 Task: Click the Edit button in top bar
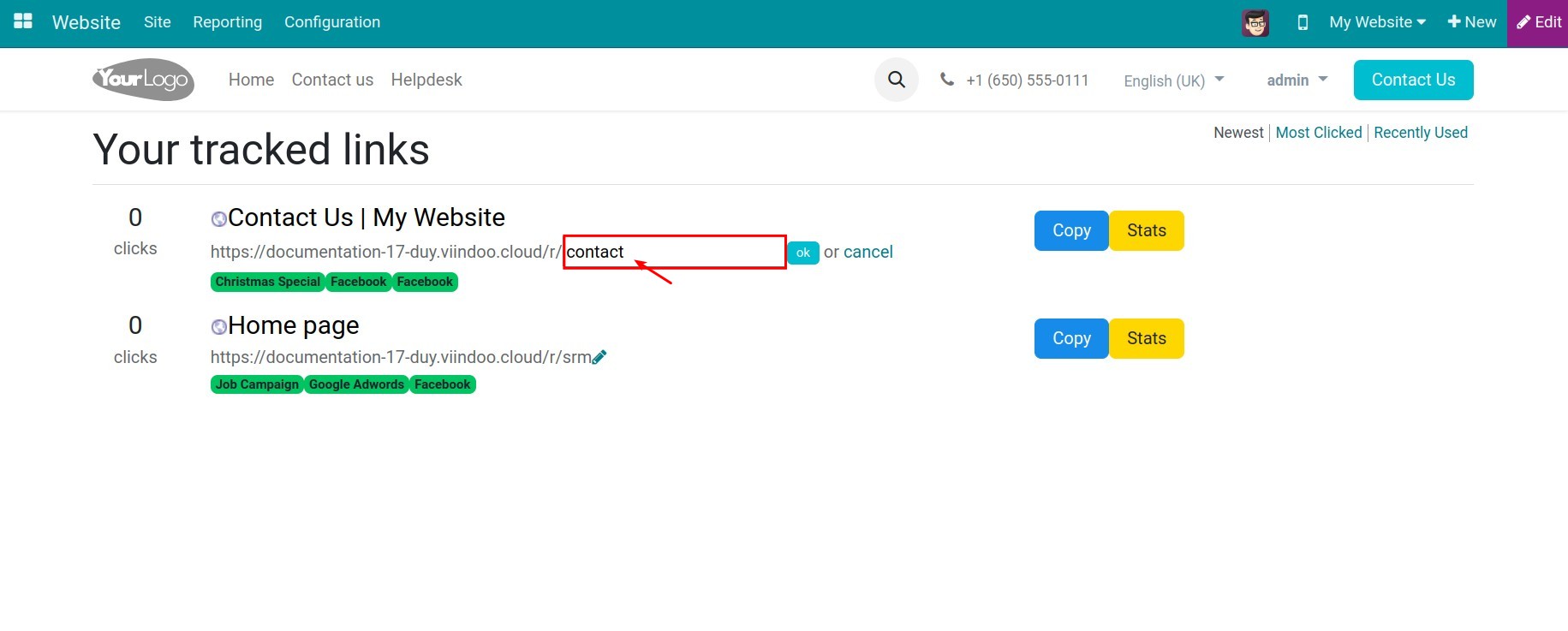1538,23
